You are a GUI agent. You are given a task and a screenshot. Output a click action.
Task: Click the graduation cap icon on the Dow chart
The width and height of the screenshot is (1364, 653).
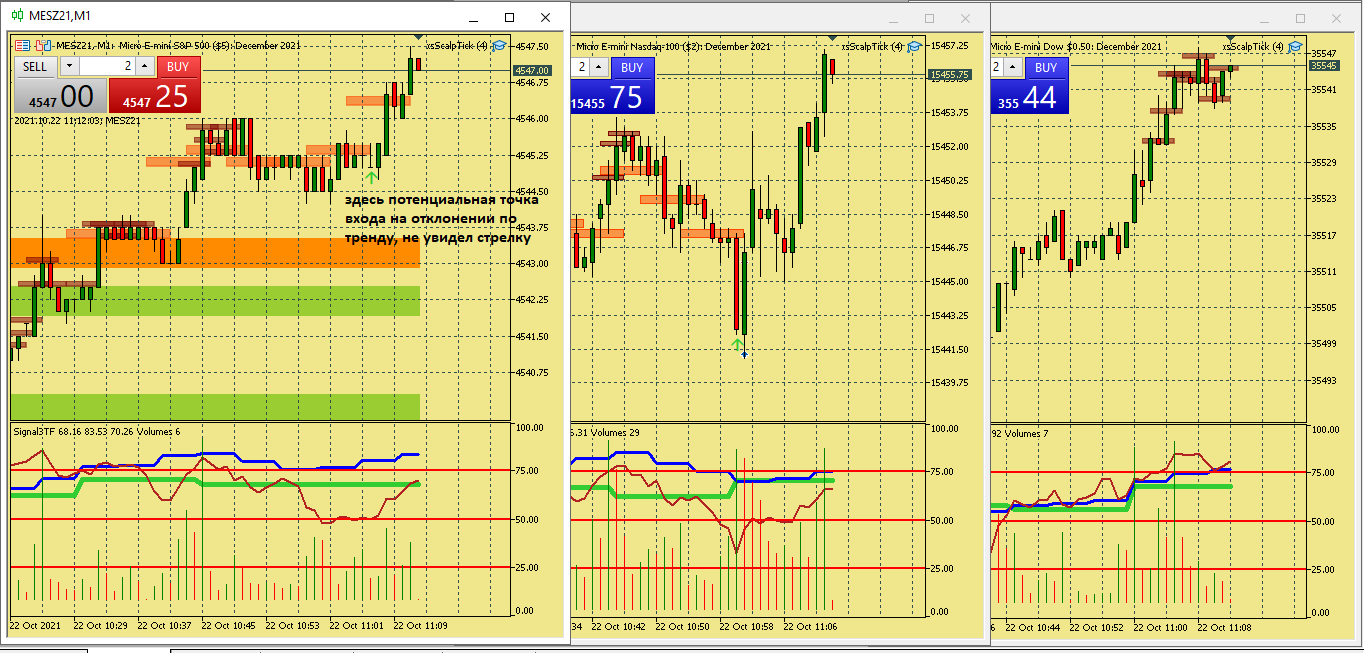pos(1294,46)
